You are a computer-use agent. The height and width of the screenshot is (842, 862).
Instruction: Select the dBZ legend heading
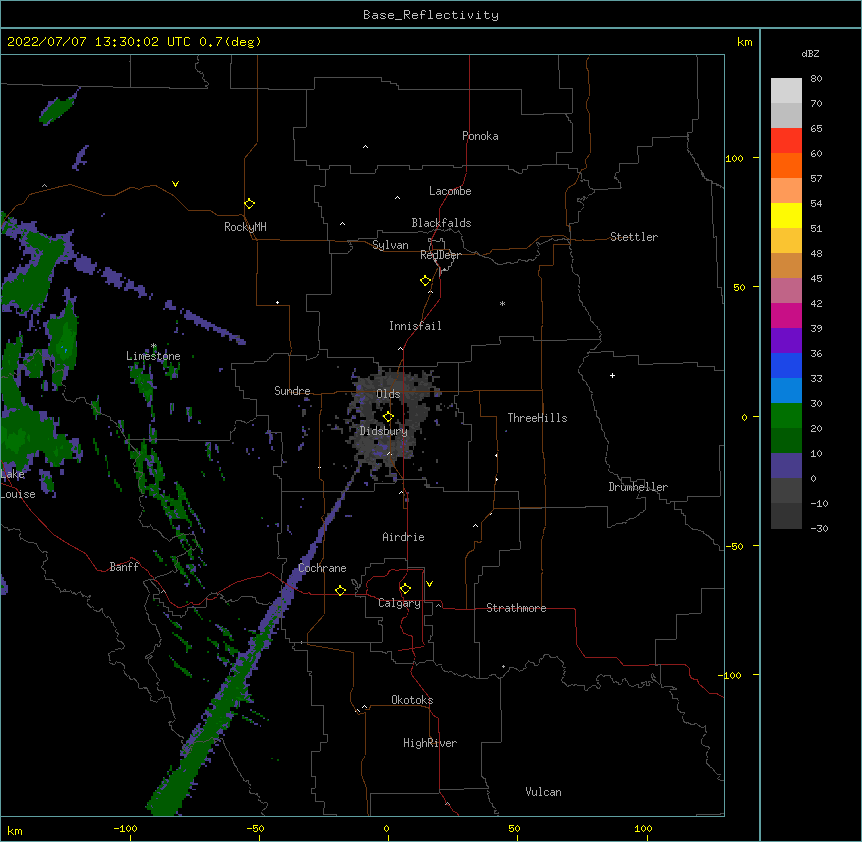tap(810, 53)
